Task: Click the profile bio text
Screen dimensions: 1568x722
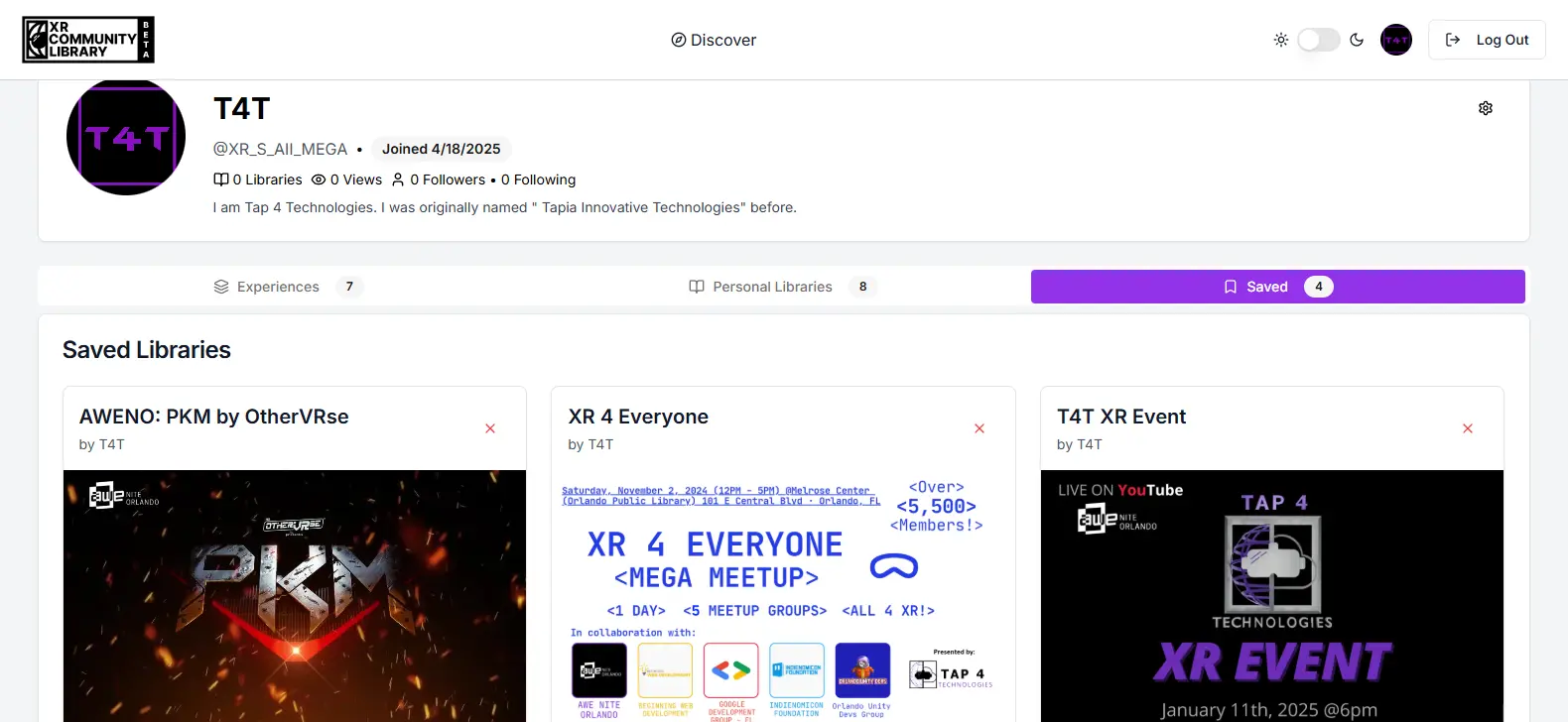Action: coord(505,207)
